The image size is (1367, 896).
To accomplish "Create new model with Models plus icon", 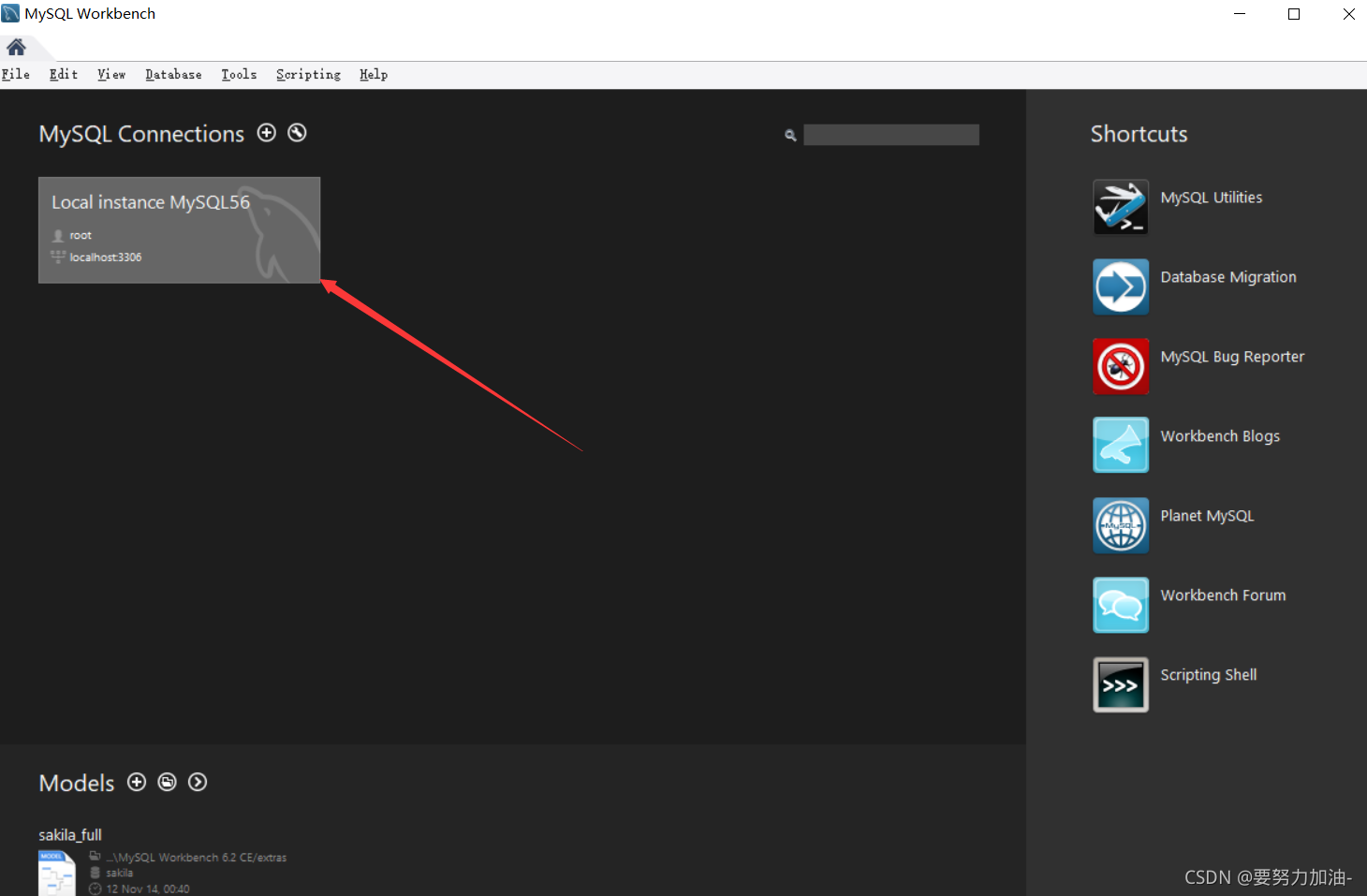I will click(137, 782).
